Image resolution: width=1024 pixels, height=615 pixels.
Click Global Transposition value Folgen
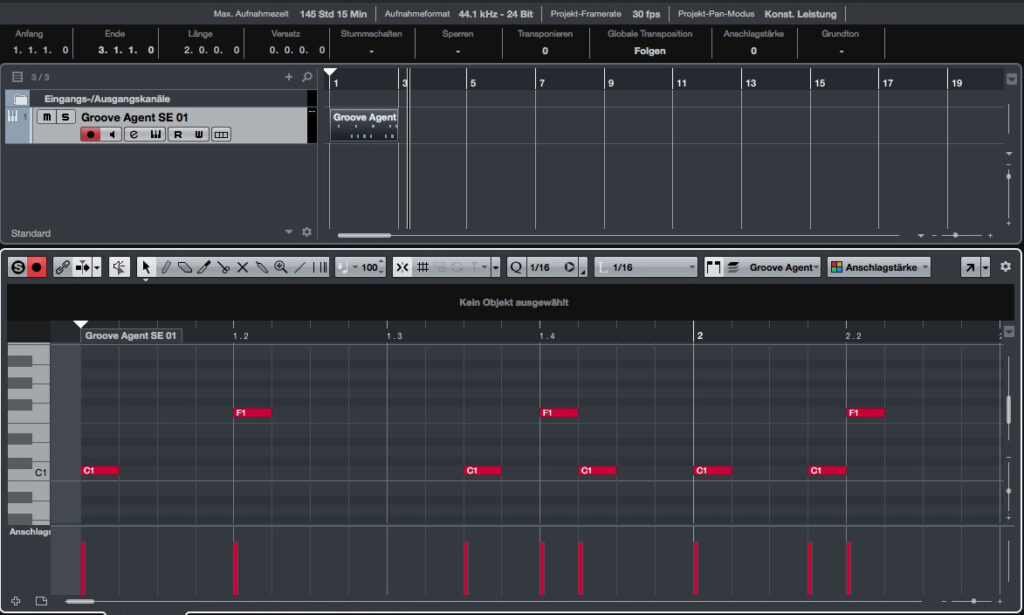pyautogui.click(x=650, y=51)
